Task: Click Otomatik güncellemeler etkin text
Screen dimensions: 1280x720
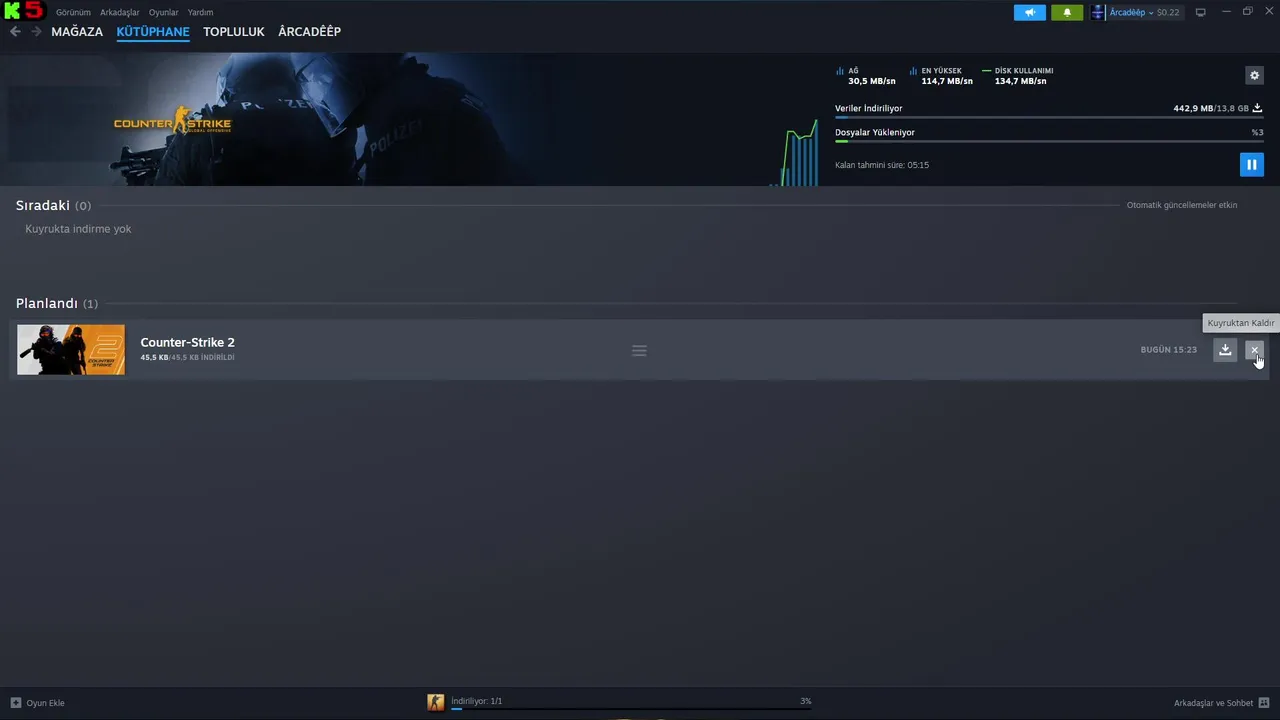Action: tap(1182, 205)
